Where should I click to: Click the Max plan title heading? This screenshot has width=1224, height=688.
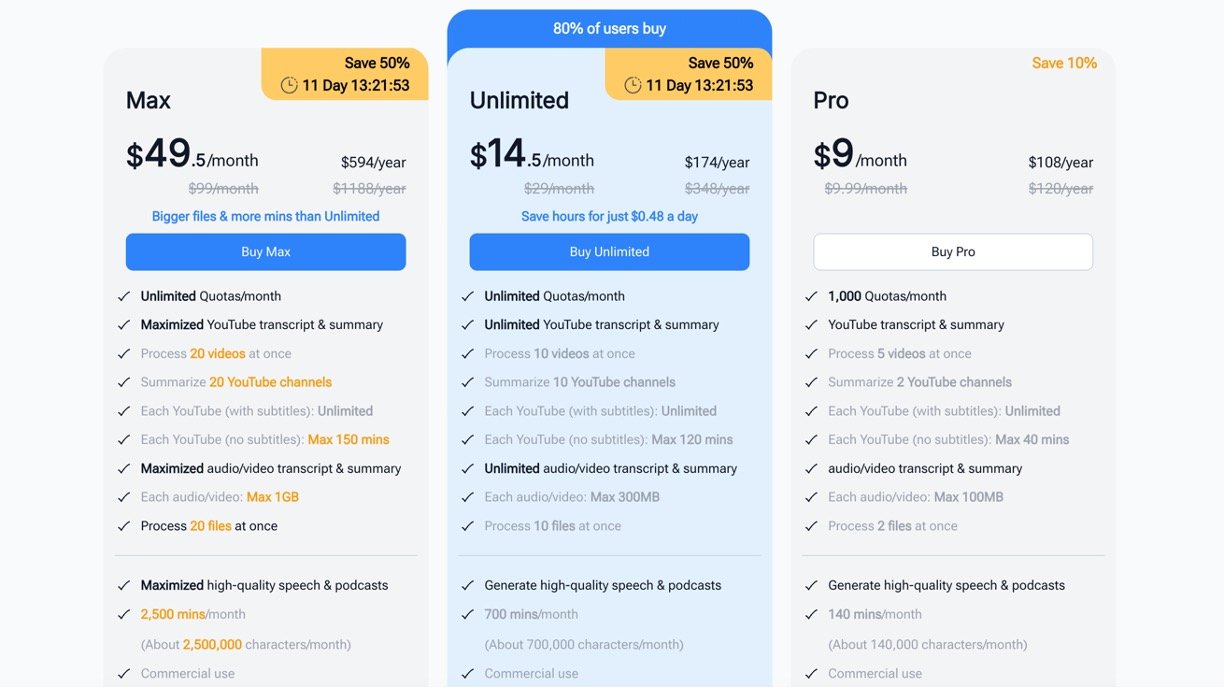(x=148, y=100)
